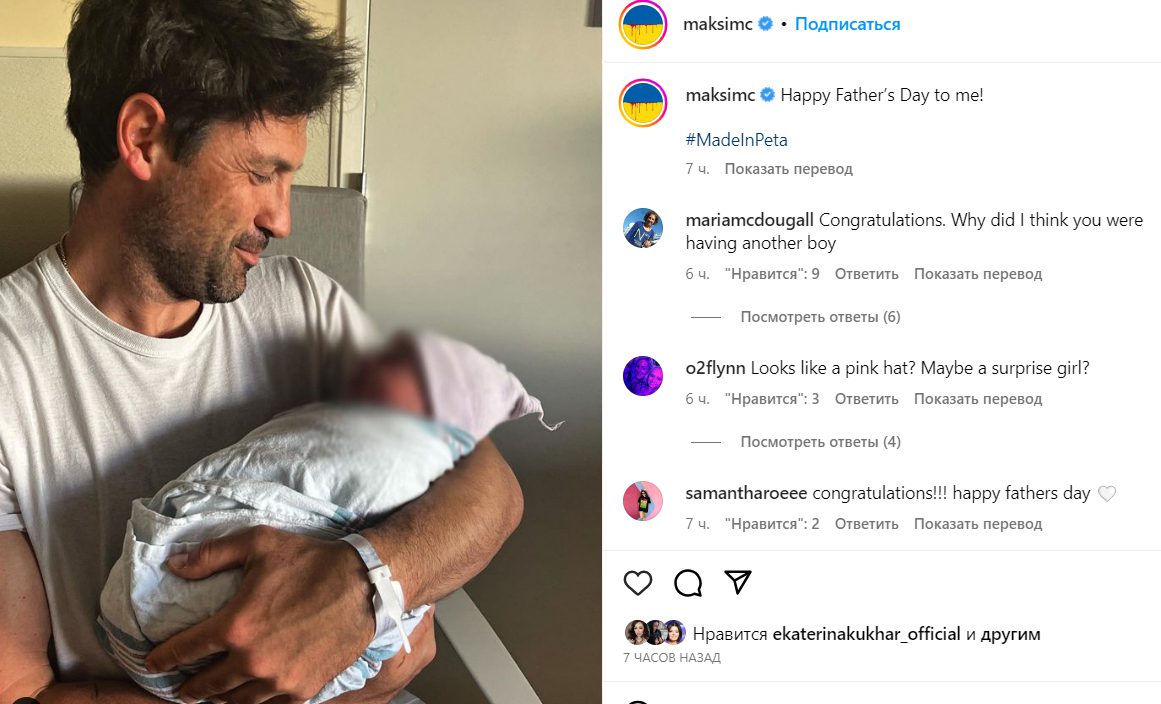Open o2flynn's purple profile picture
The height and width of the screenshot is (704, 1161).
coord(643,376)
